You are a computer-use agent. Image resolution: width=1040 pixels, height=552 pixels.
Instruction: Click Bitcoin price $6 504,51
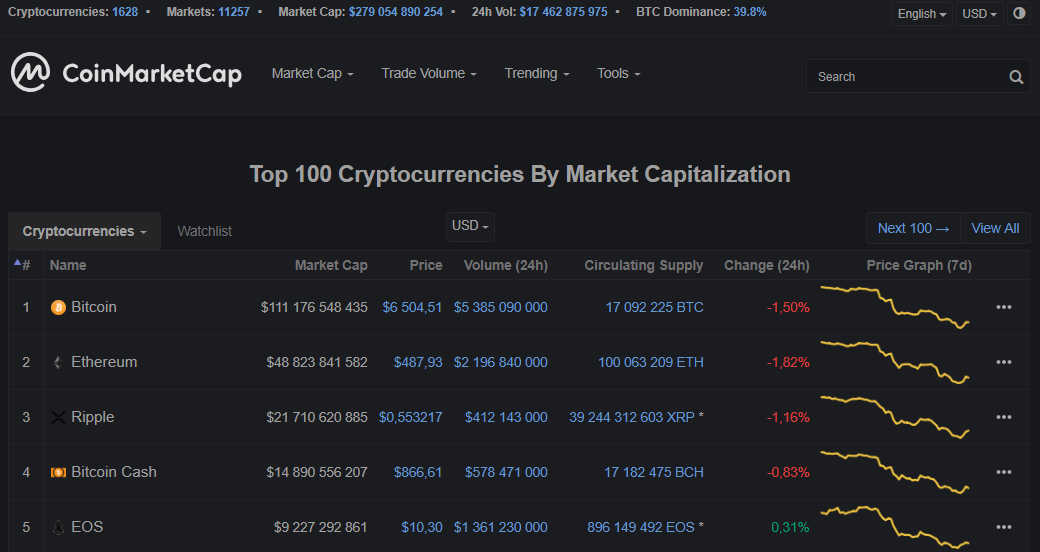click(412, 307)
